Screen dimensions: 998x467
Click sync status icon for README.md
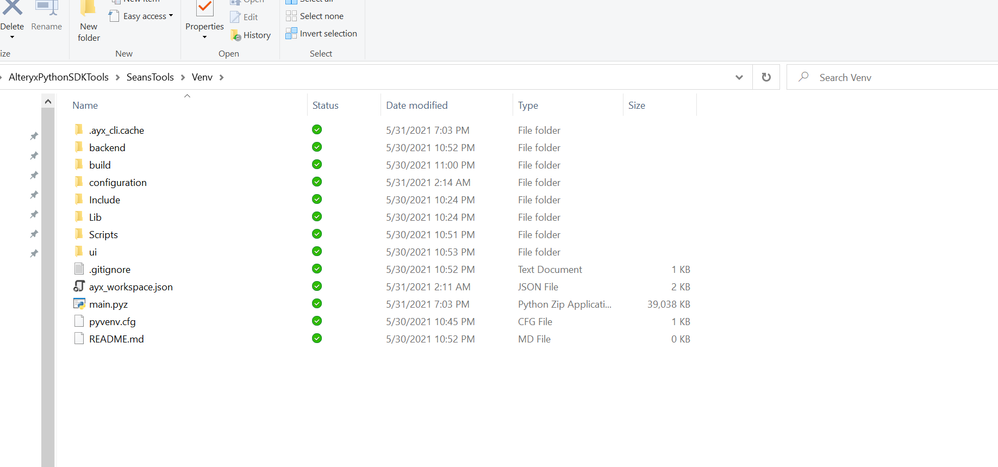317,338
